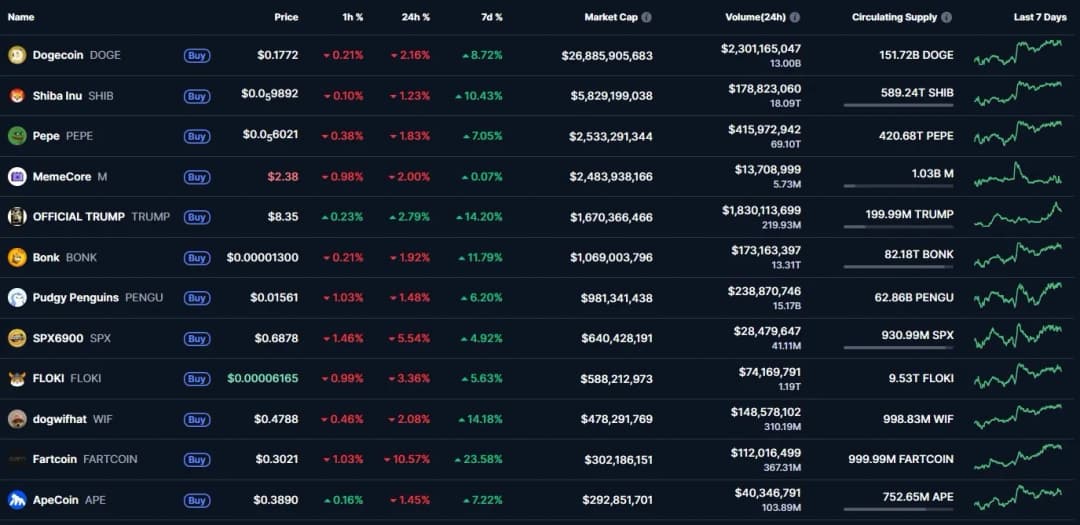
Task: Click Circulating Supply info icon
Action: (x=946, y=17)
